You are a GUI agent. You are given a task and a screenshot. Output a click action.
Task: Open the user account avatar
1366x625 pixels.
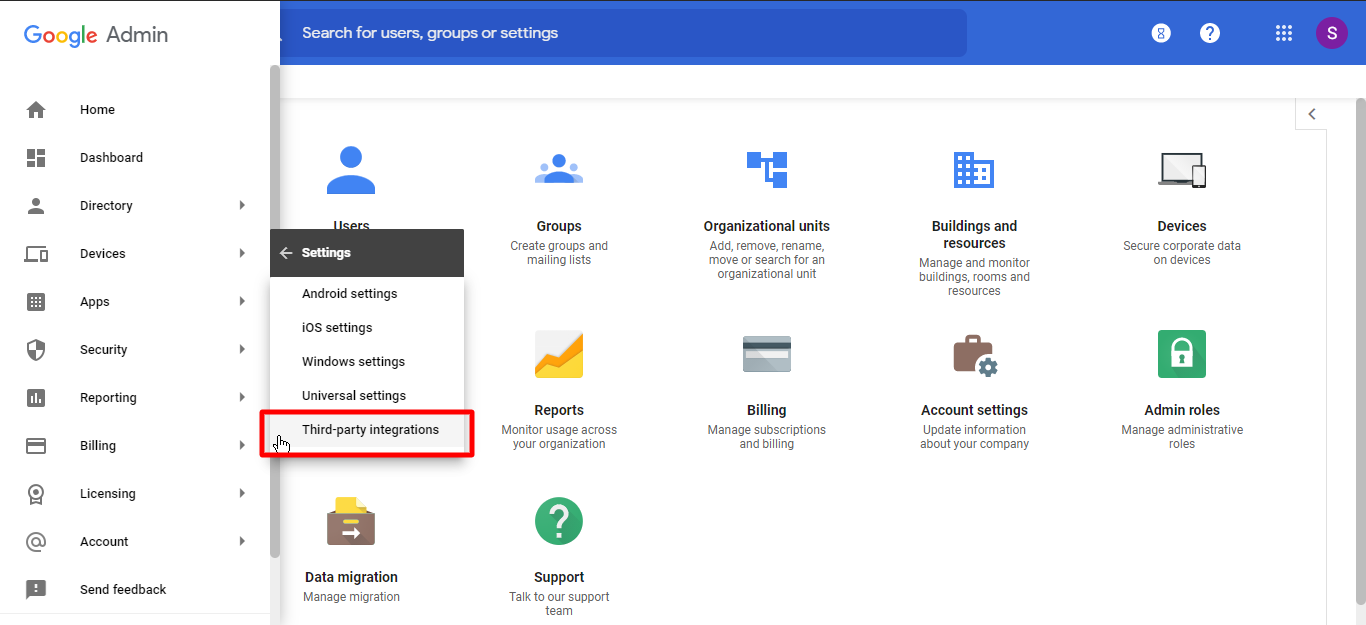[x=1331, y=33]
